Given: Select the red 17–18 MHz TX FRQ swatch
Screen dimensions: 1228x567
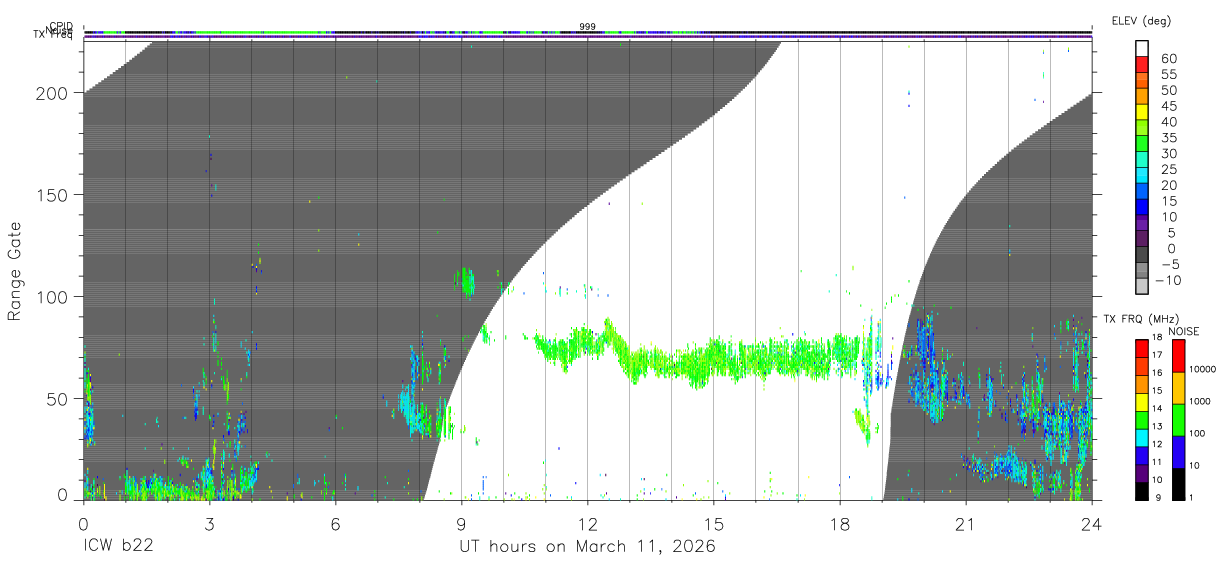Looking at the screenshot, I should click(1142, 349).
